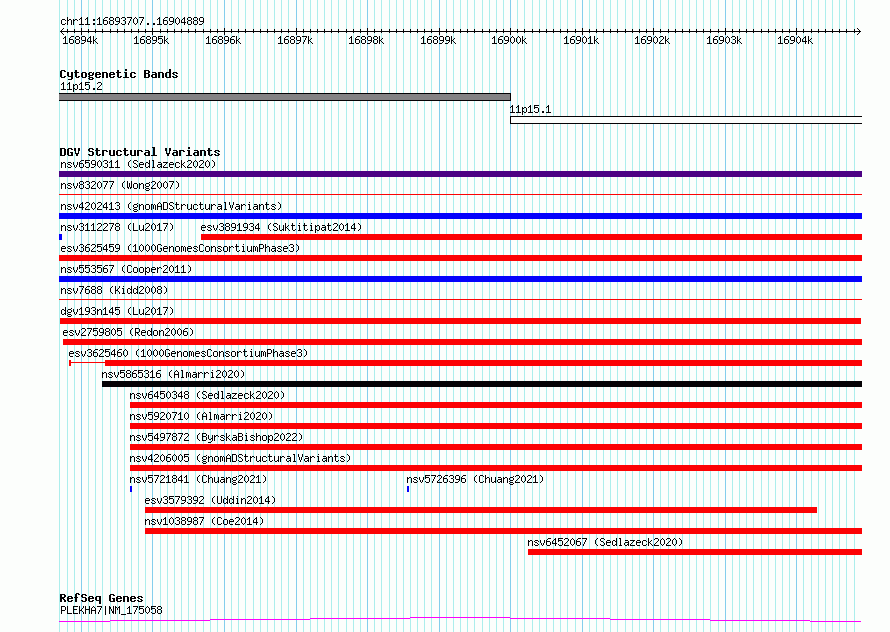Viewport: 890px width, 632px height.
Task: Click the 16897k ruler label
Action: (295, 40)
